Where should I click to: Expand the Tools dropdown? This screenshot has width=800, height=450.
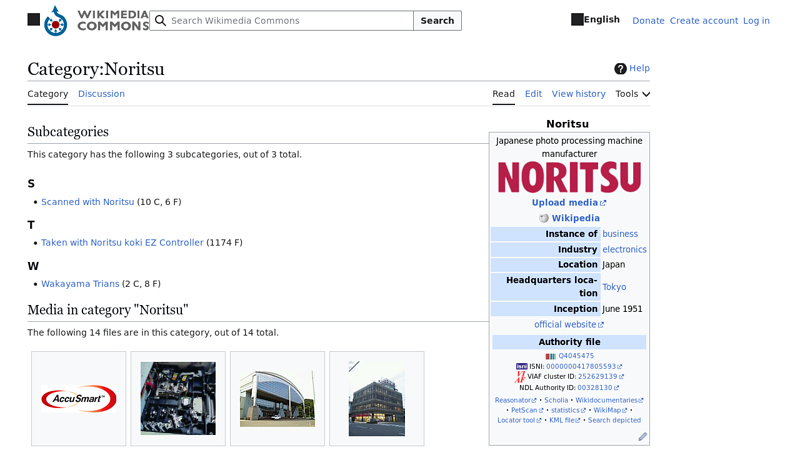point(633,94)
